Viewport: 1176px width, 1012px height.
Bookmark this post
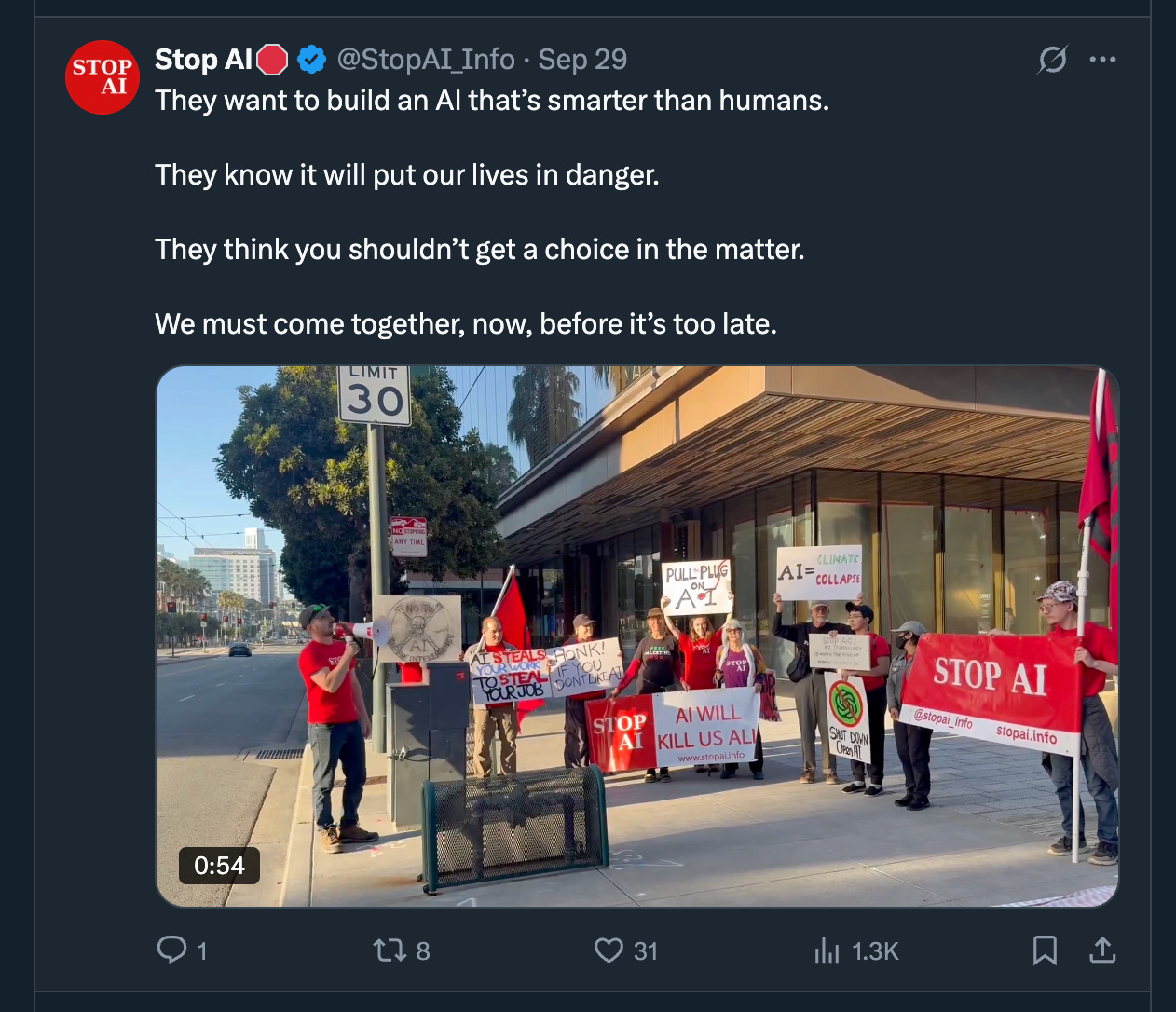1045,950
